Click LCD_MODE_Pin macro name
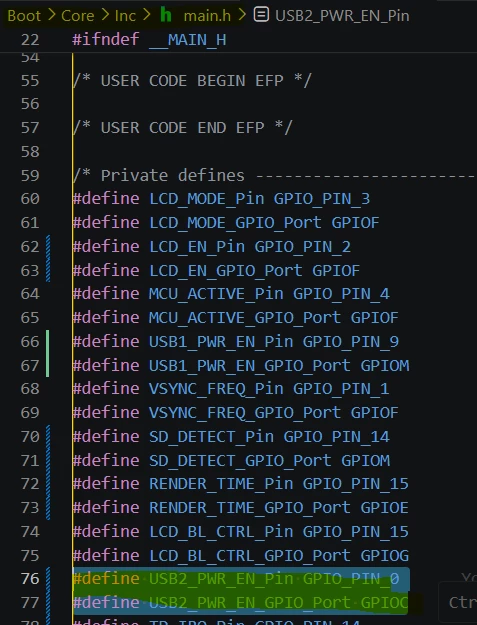The width and height of the screenshot is (477, 625). pos(206,199)
